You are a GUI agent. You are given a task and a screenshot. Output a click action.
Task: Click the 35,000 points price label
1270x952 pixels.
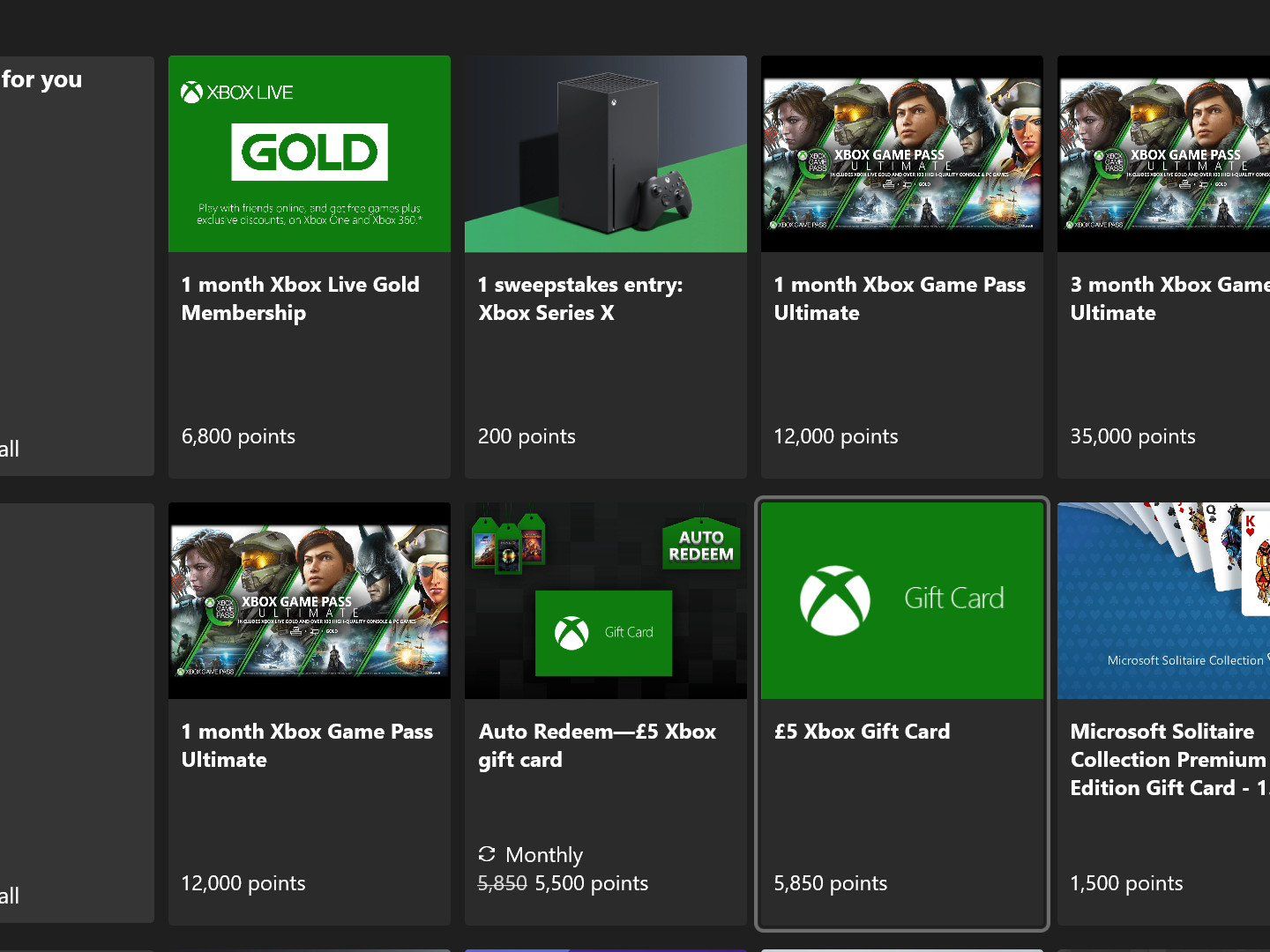[1132, 436]
